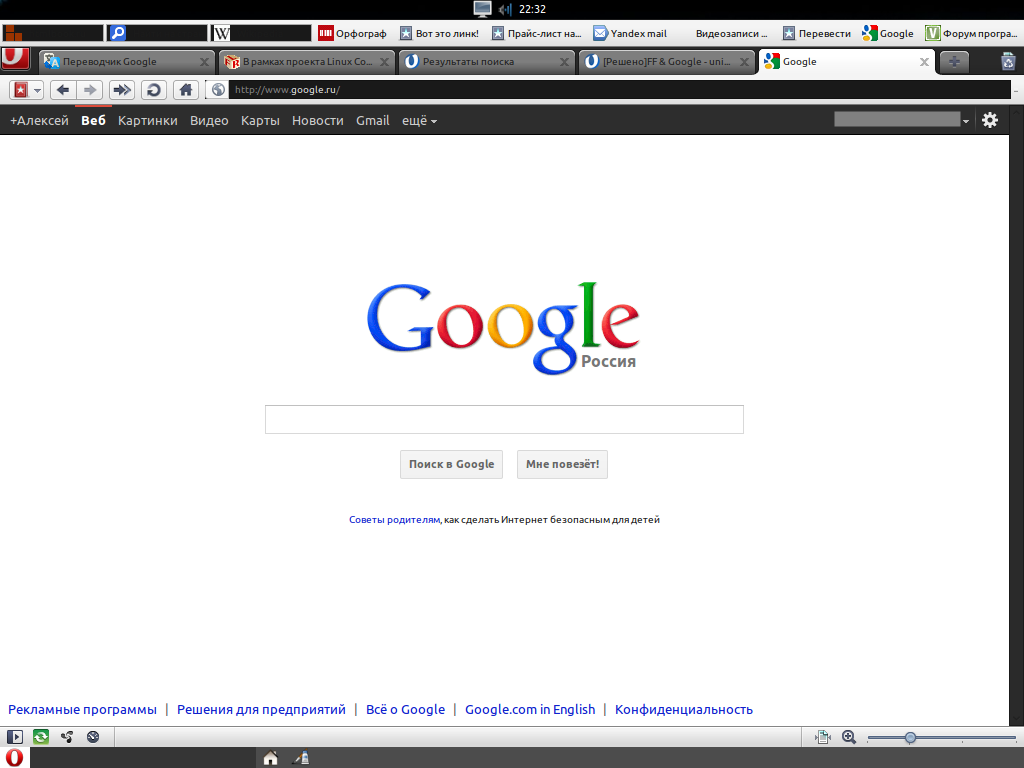
Task: Click the back navigation arrow
Action: tap(62, 90)
